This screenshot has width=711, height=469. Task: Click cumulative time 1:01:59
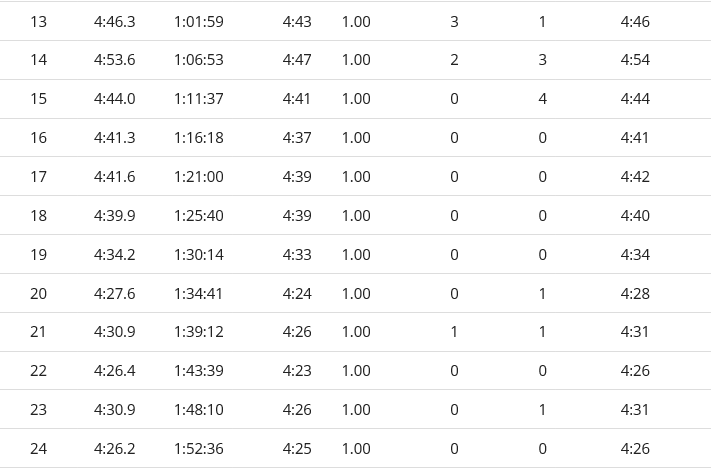pyautogui.click(x=199, y=22)
